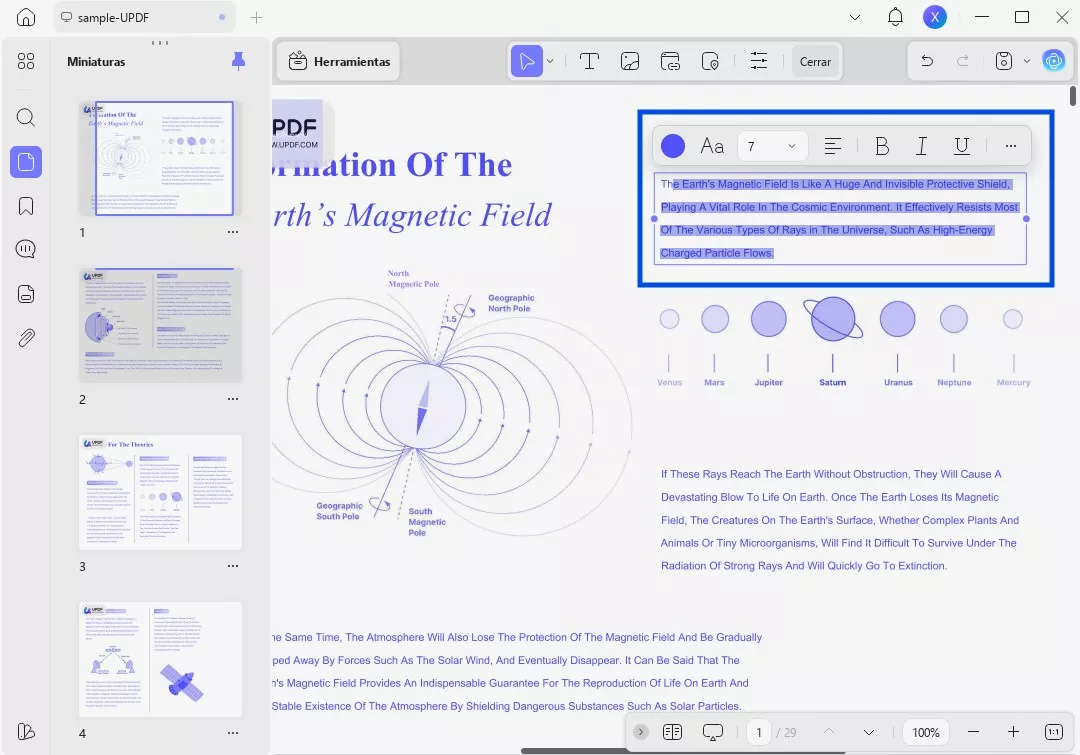Click the Saturn planet label

pyautogui.click(x=832, y=382)
